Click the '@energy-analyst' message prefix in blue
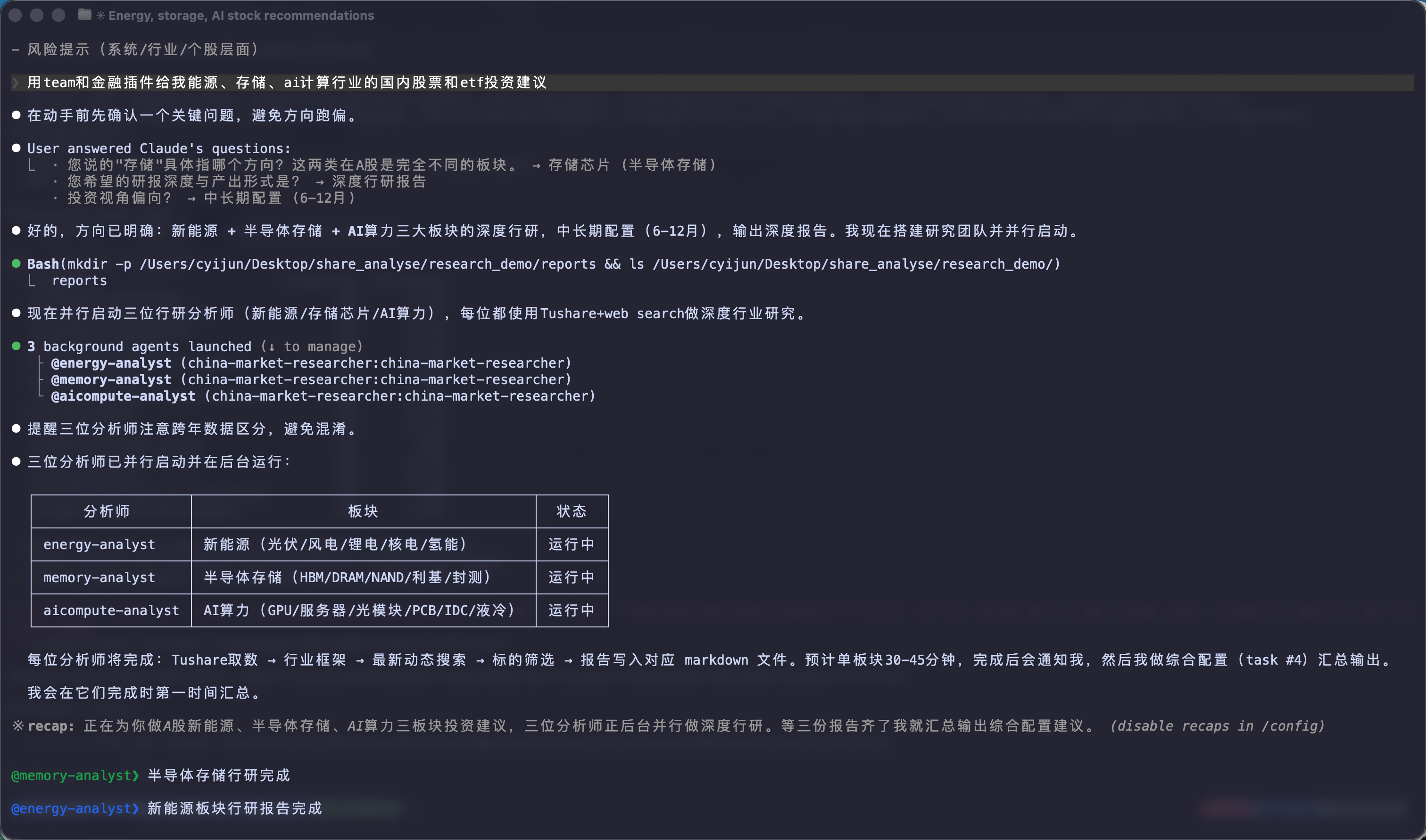This screenshot has height=840, width=1426. (75, 808)
